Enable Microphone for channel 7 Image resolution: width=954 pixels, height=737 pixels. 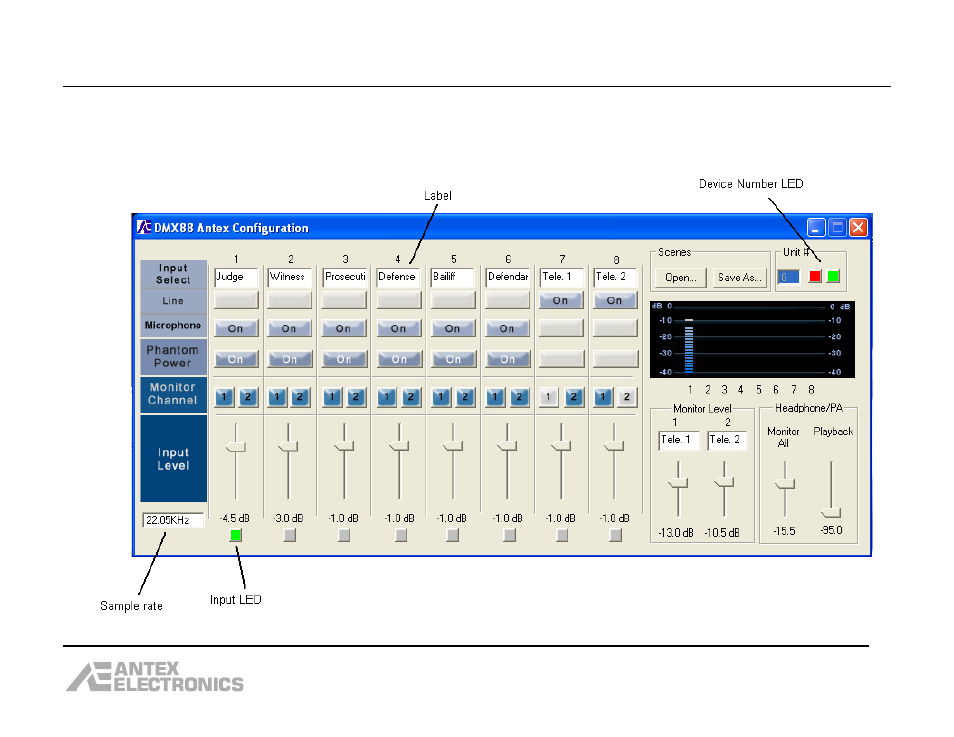(561, 329)
